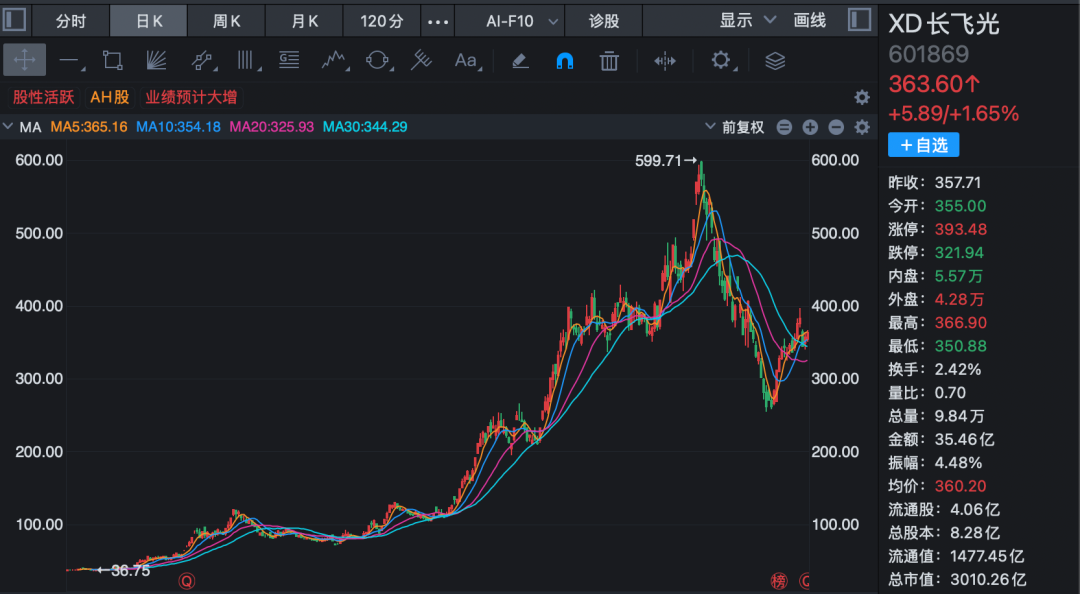The height and width of the screenshot is (594, 1080).
Task: Open the AI-F10 dropdown
Action: [521, 21]
